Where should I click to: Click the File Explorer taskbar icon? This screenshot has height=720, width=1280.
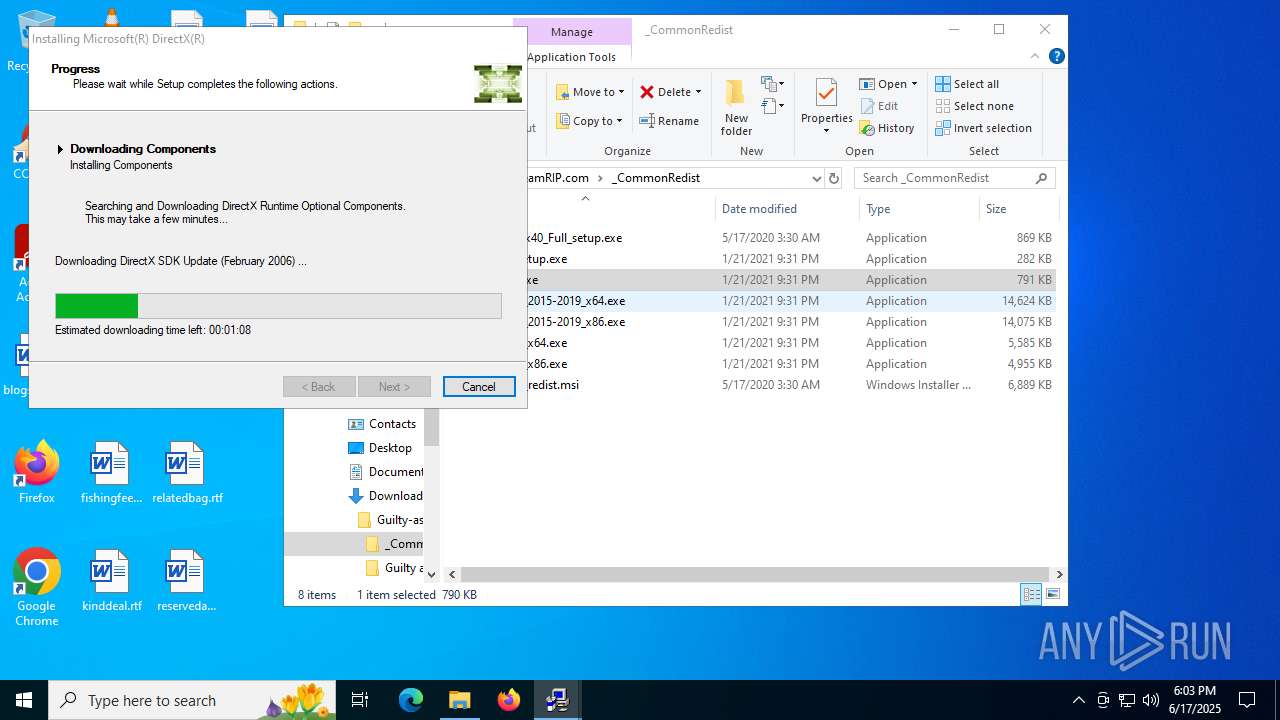pos(459,700)
